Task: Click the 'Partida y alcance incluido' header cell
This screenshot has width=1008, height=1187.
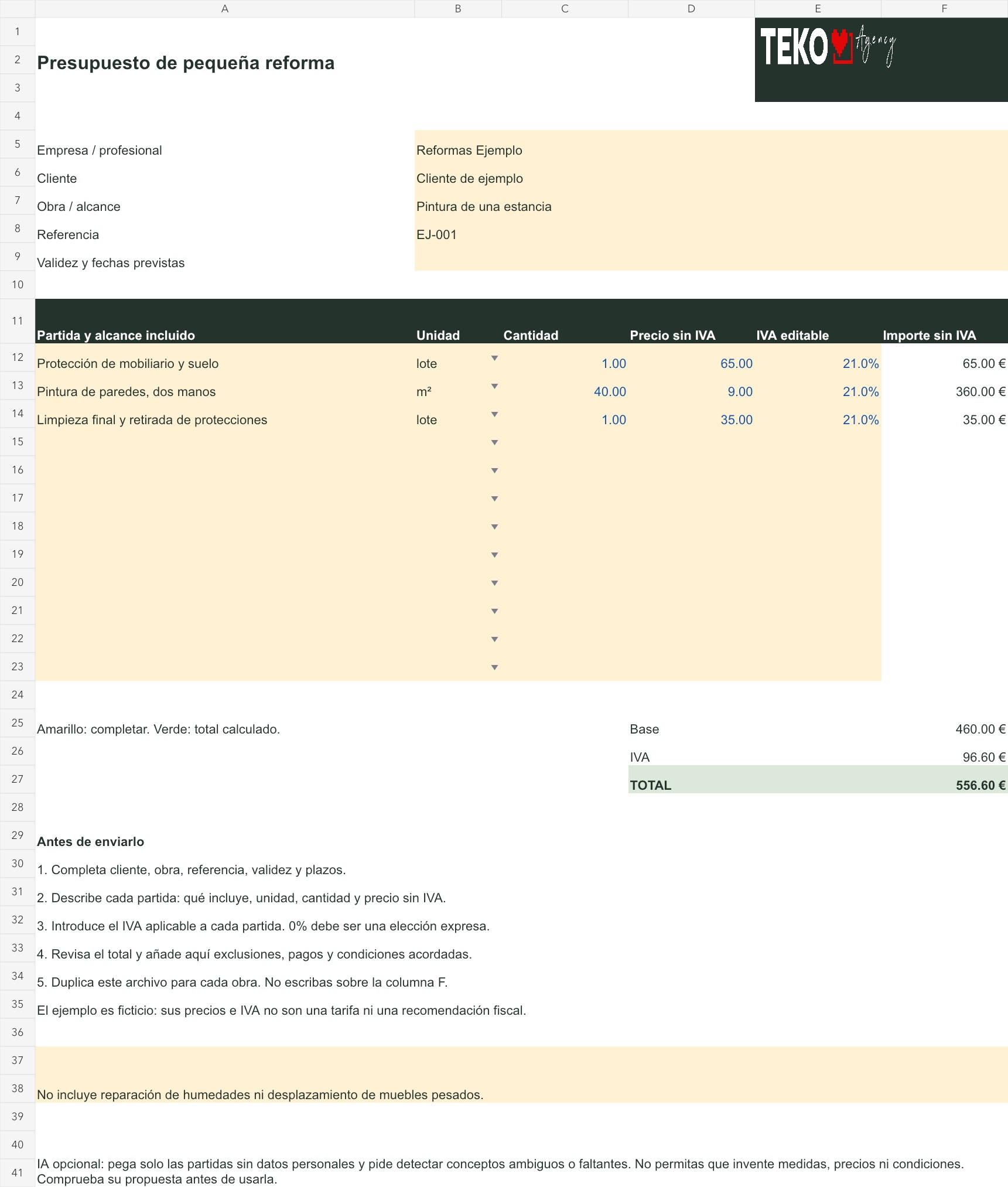Action: coord(225,321)
